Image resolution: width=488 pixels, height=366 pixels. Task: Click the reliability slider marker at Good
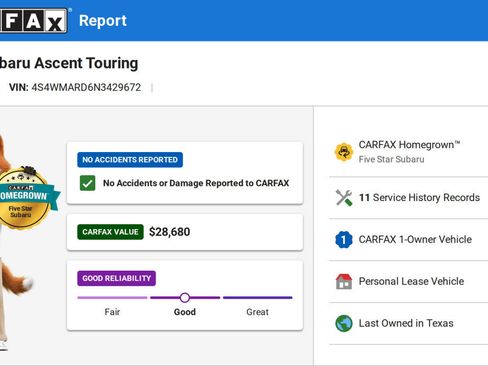point(185,298)
